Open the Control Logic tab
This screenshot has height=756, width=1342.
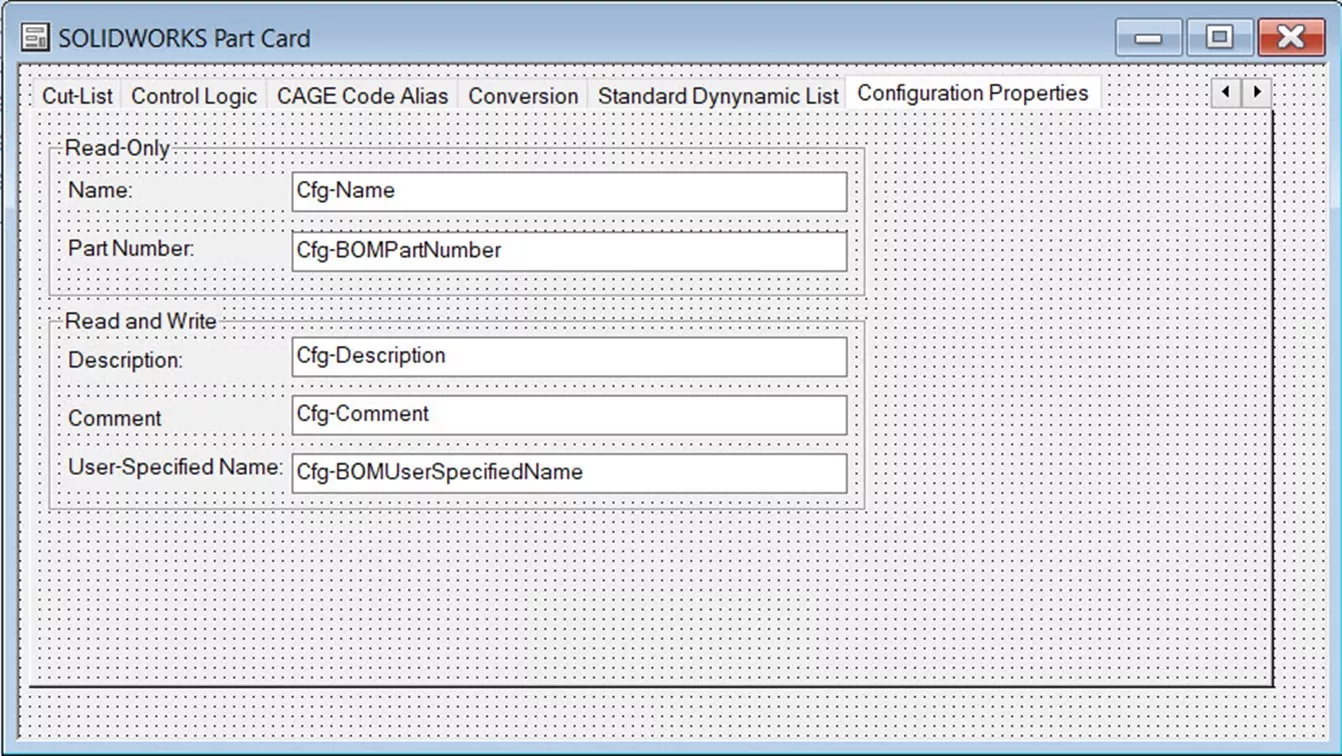(194, 96)
